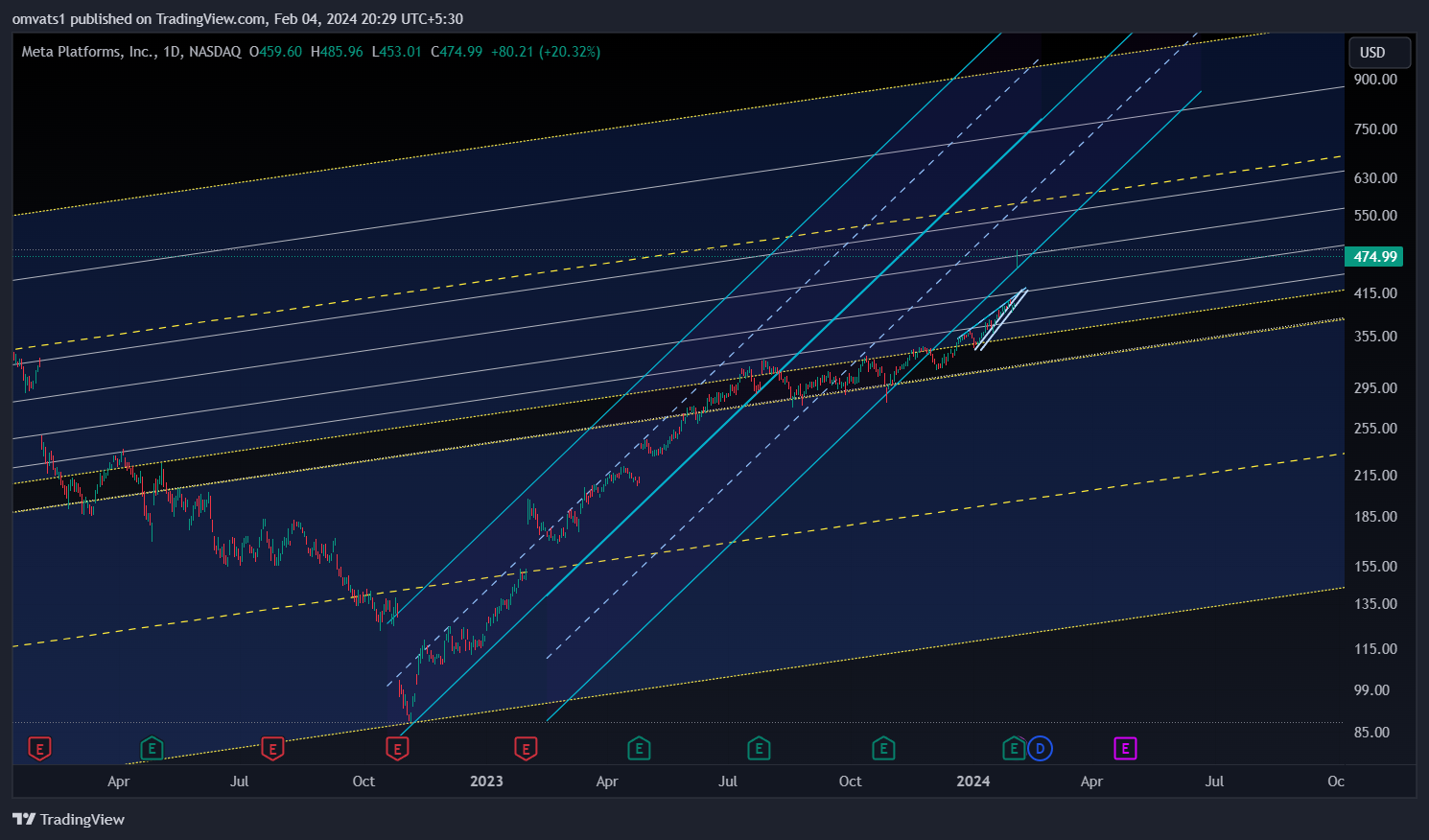Click the red earnings marker for late July 2022
Image resolution: width=1429 pixels, height=840 pixels.
click(x=272, y=748)
